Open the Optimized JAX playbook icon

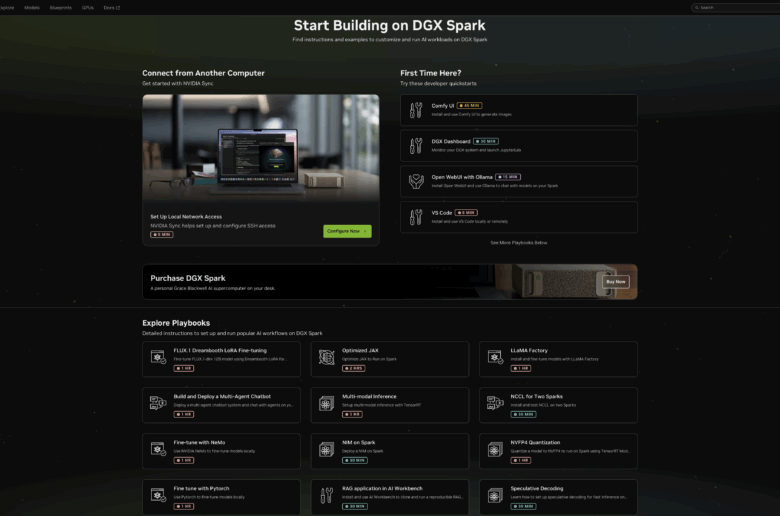point(326,358)
